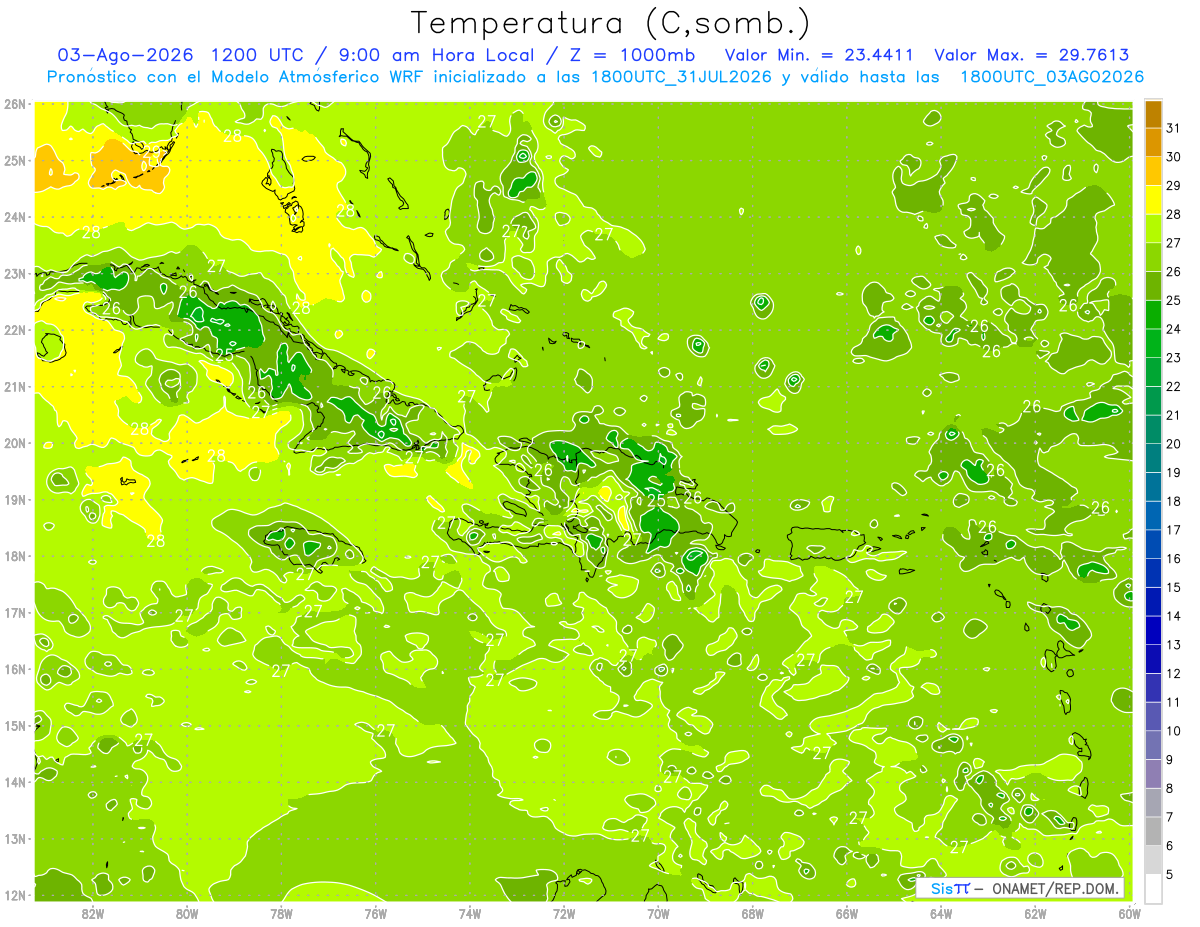Image resolution: width=1200 pixels, height=927 pixels.
Task: Click the 18N latitude label
Action: coord(15,556)
